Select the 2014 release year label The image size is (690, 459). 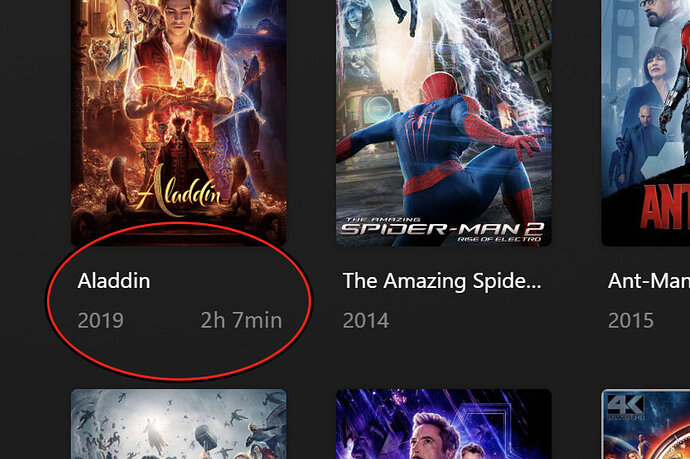(366, 320)
